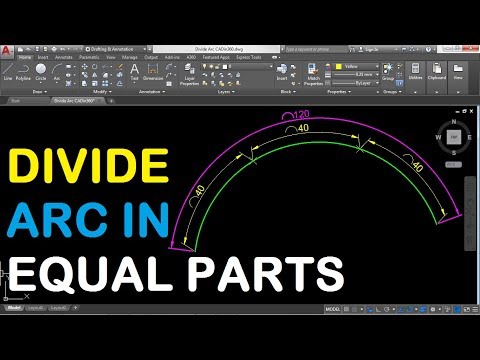The height and width of the screenshot is (360, 480).
Task: Expand the Draw panel dropdown
Action: pos(40,92)
